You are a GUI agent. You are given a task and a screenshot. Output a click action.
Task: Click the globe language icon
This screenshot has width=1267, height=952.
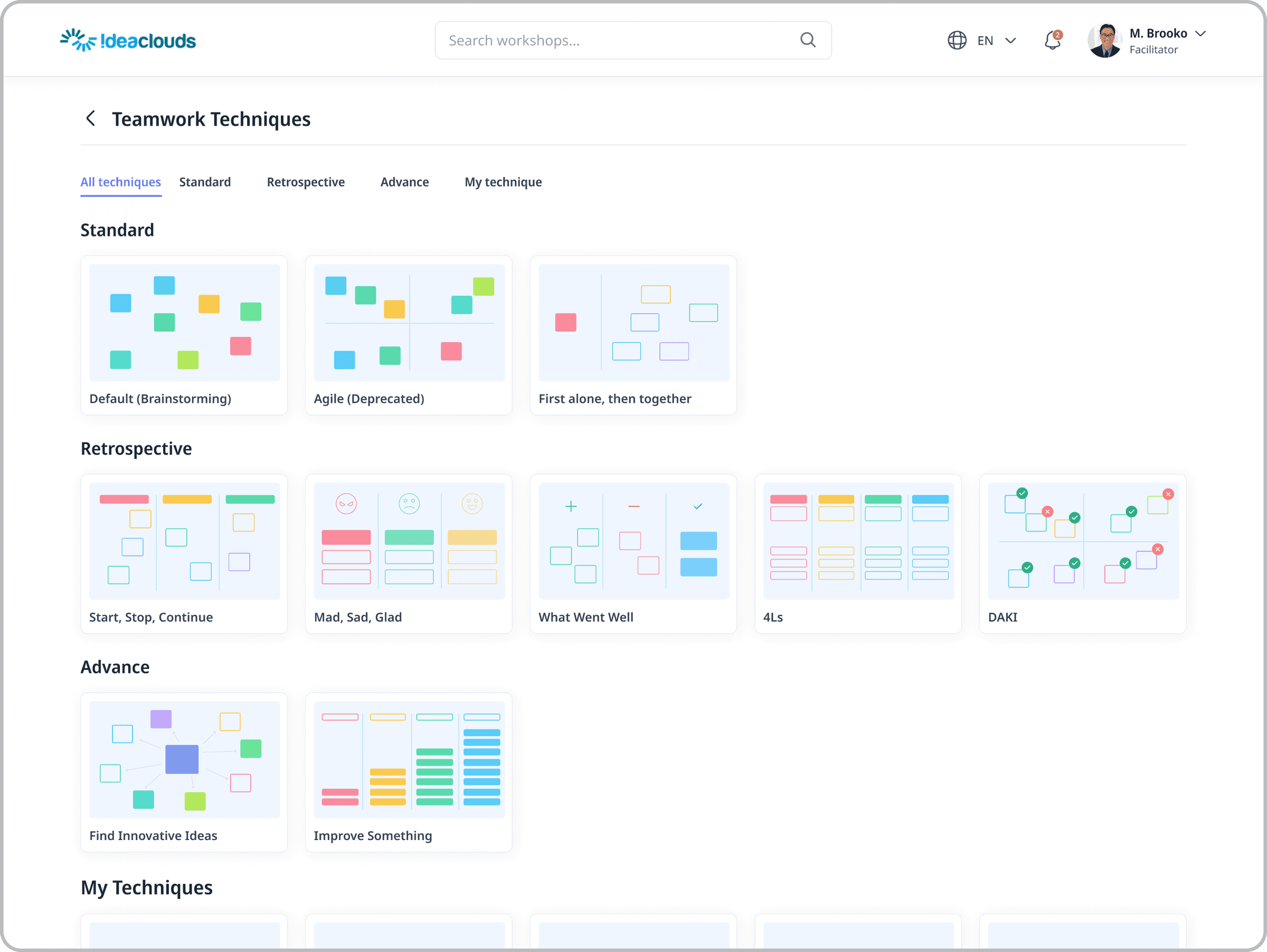957,40
